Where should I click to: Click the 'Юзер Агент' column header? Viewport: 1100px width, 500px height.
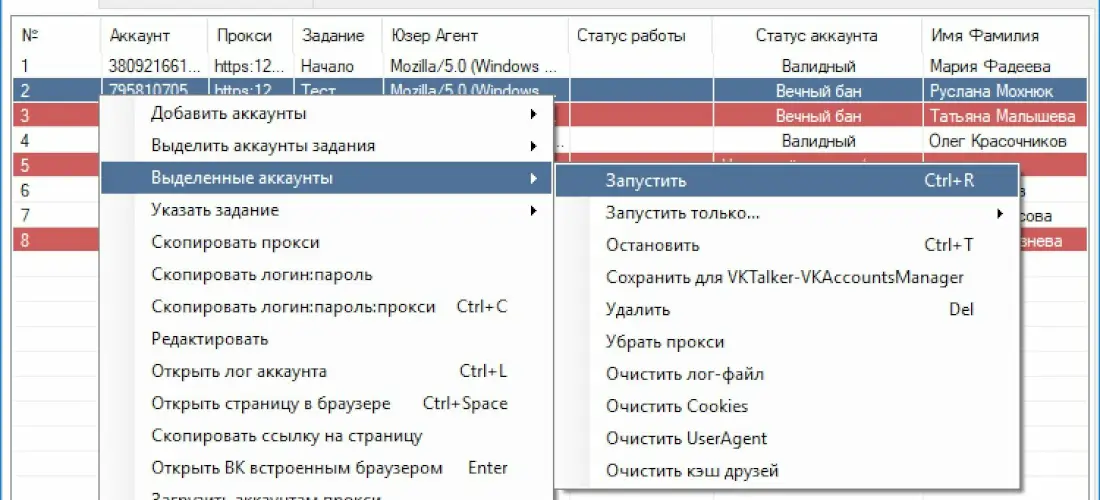pyautogui.click(x=475, y=35)
